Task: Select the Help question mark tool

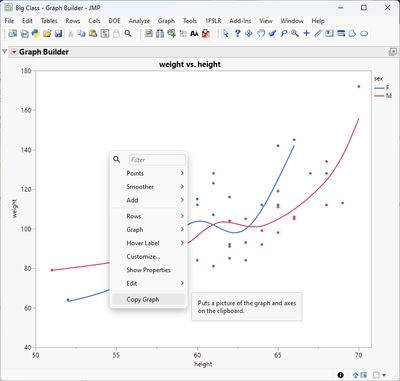Action: click(237, 33)
